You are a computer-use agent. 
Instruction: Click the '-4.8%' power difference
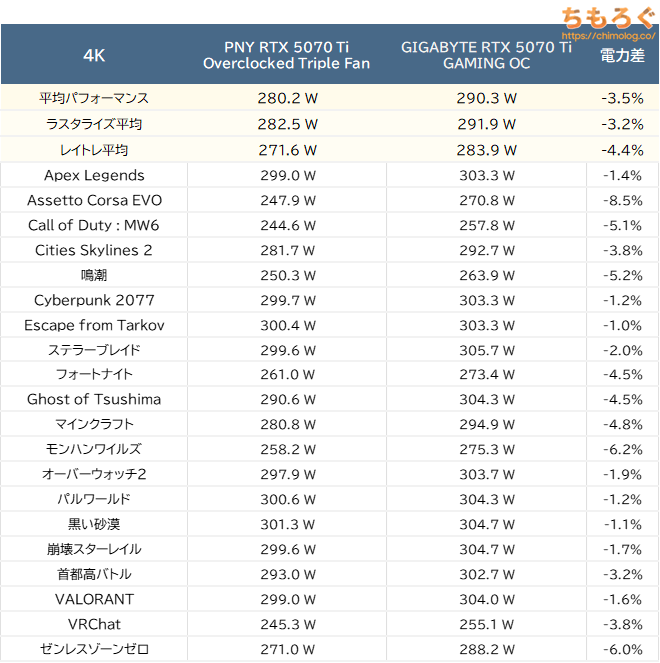622,424
